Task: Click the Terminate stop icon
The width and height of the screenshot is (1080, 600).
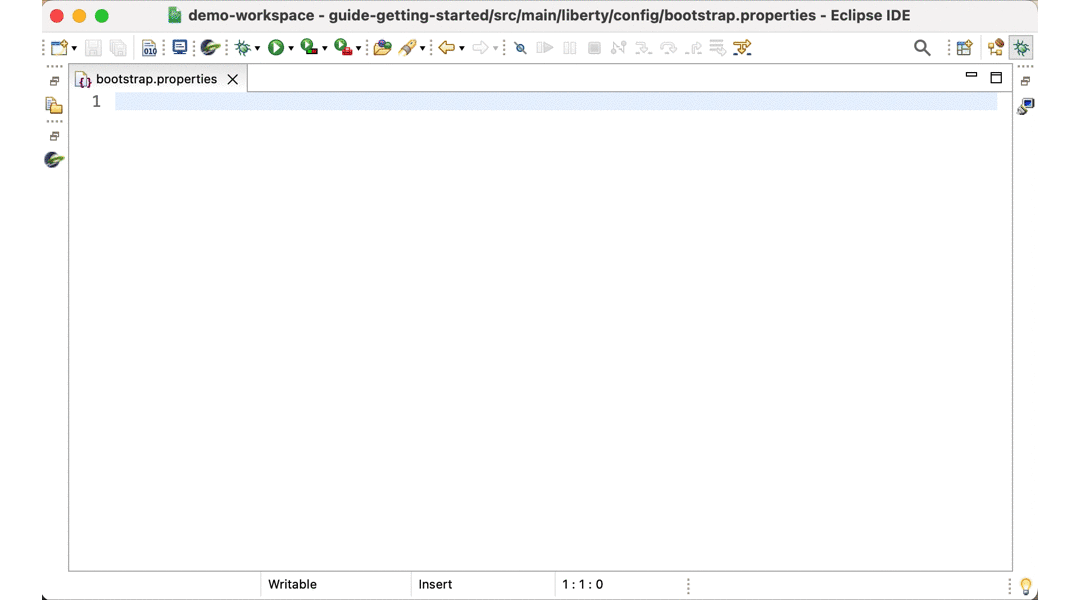Action: [594, 48]
